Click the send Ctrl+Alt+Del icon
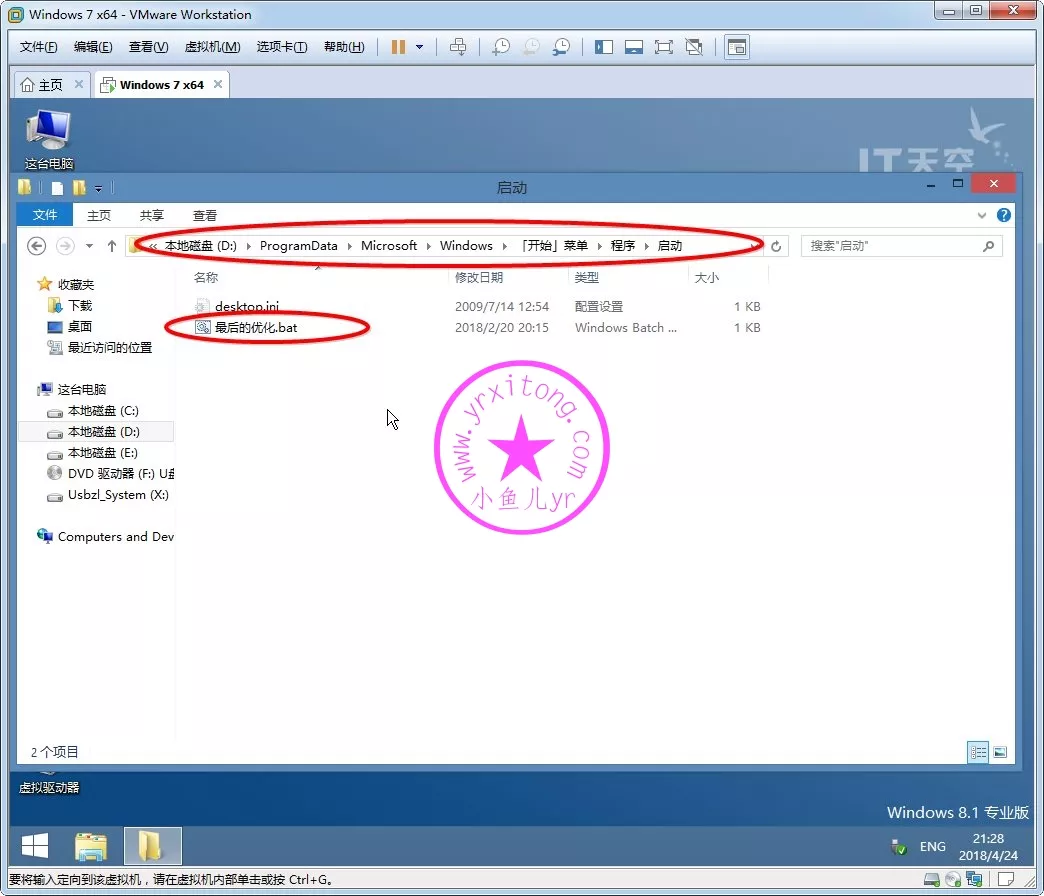This screenshot has height=896, width=1044. 458,47
